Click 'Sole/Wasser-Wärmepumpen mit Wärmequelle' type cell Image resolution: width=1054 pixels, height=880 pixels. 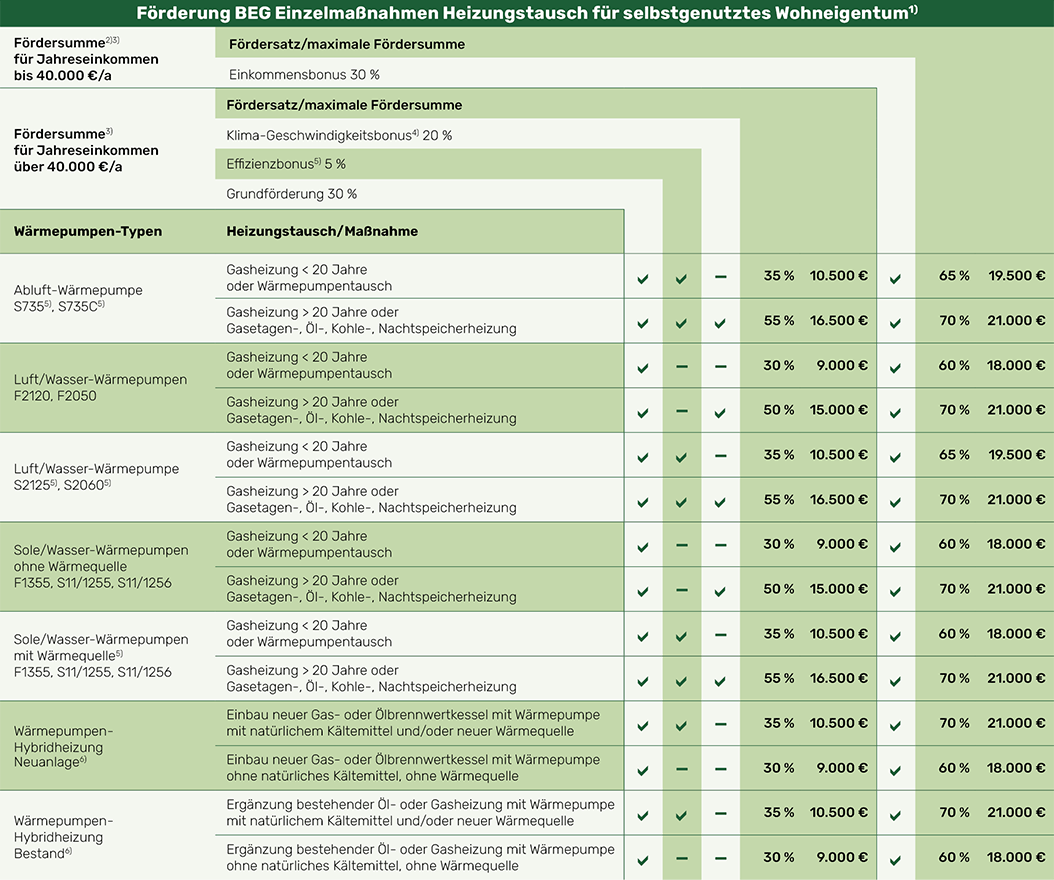coord(101,655)
